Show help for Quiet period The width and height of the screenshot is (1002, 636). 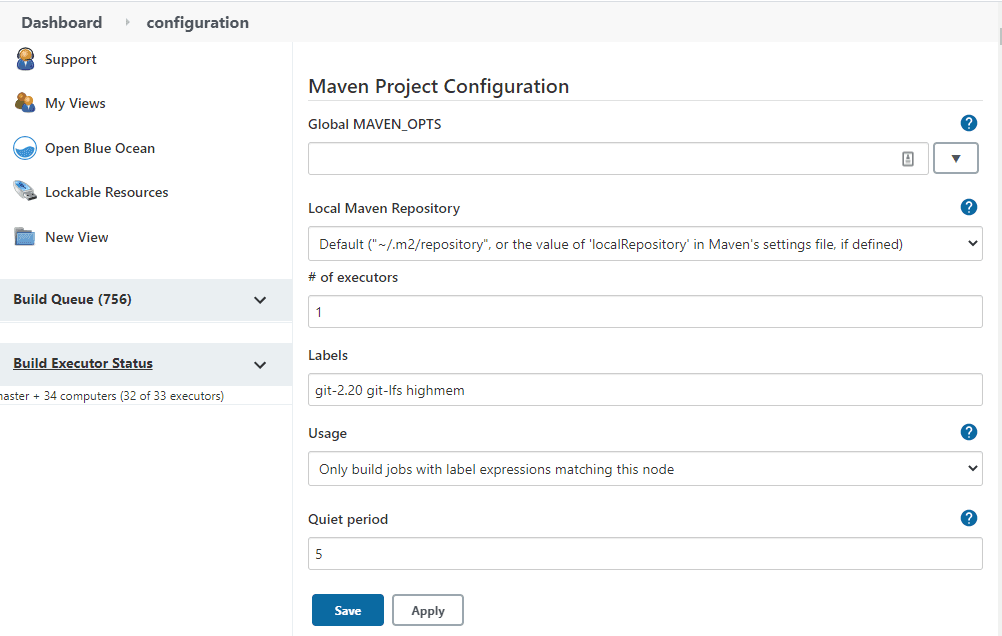(968, 518)
